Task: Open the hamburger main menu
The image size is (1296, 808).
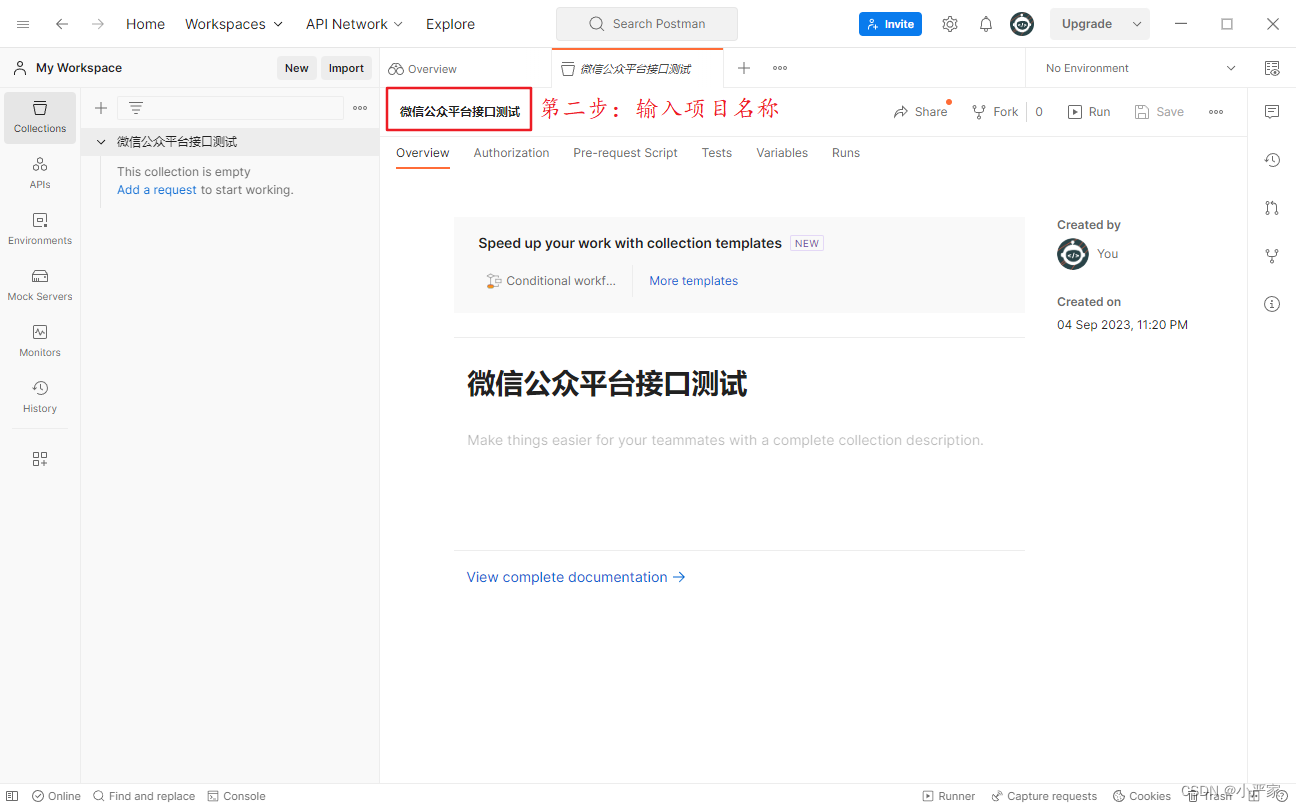Action: [x=23, y=24]
